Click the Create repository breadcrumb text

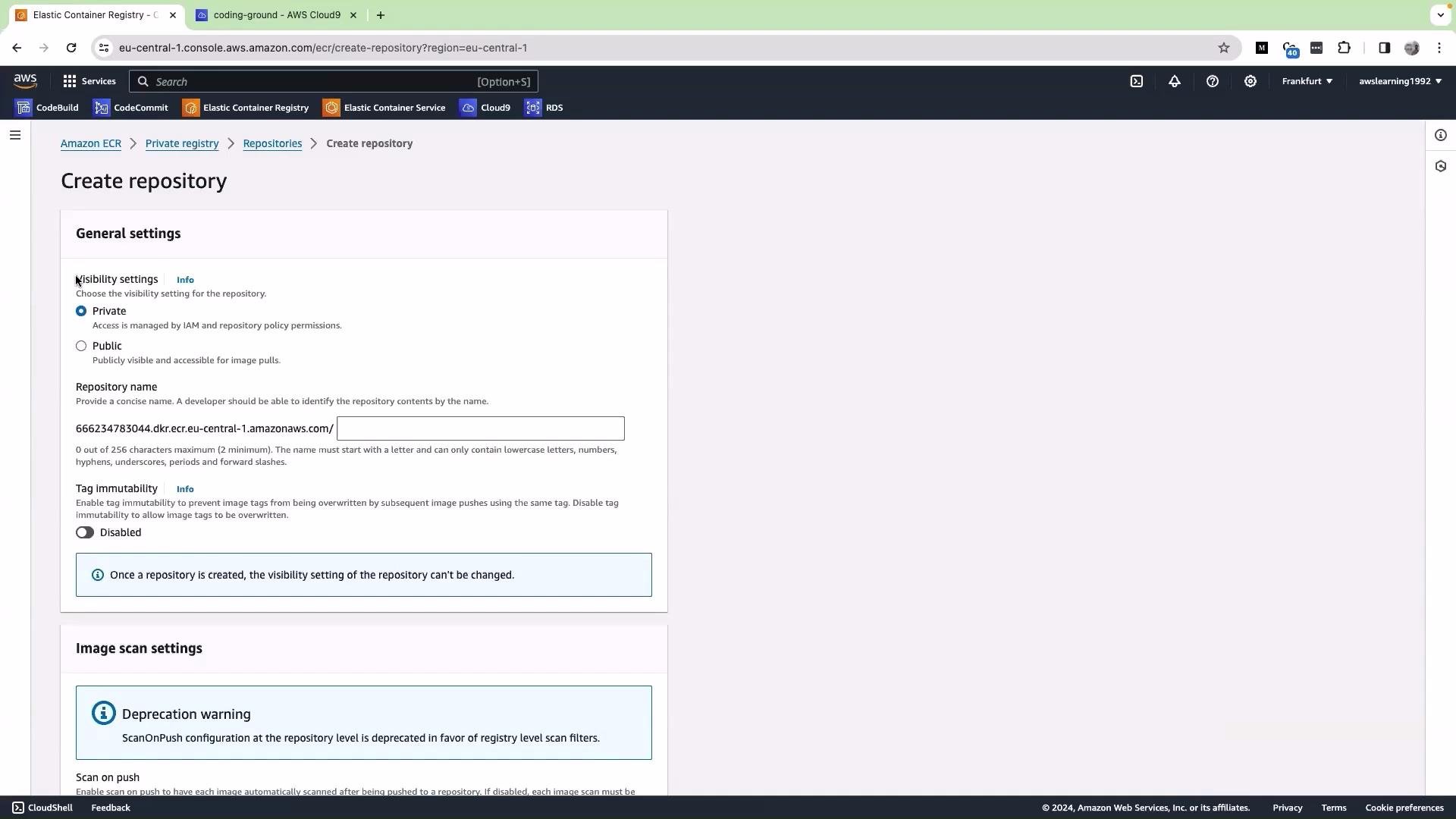tap(369, 143)
